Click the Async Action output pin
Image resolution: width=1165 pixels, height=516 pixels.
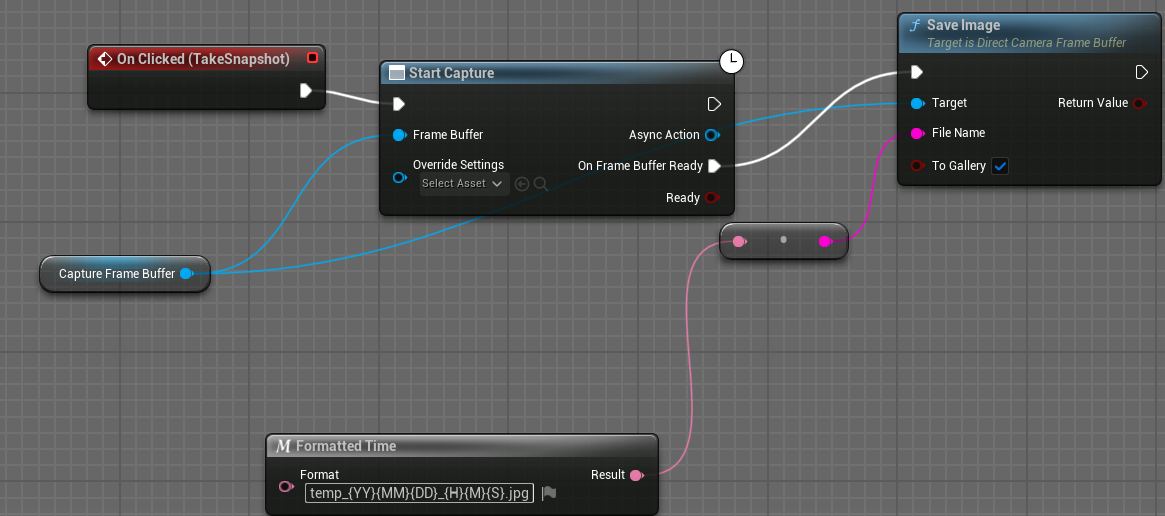coord(712,135)
